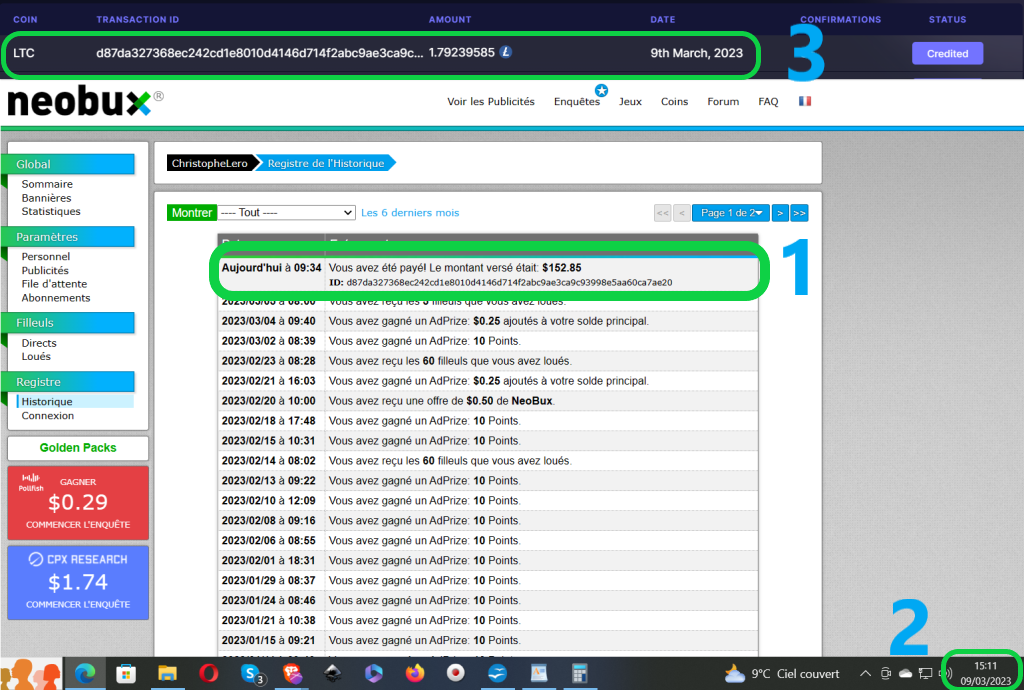The image size is (1024, 690).
Task: Open Skype taskbar icon with badge
Action: coord(251,673)
